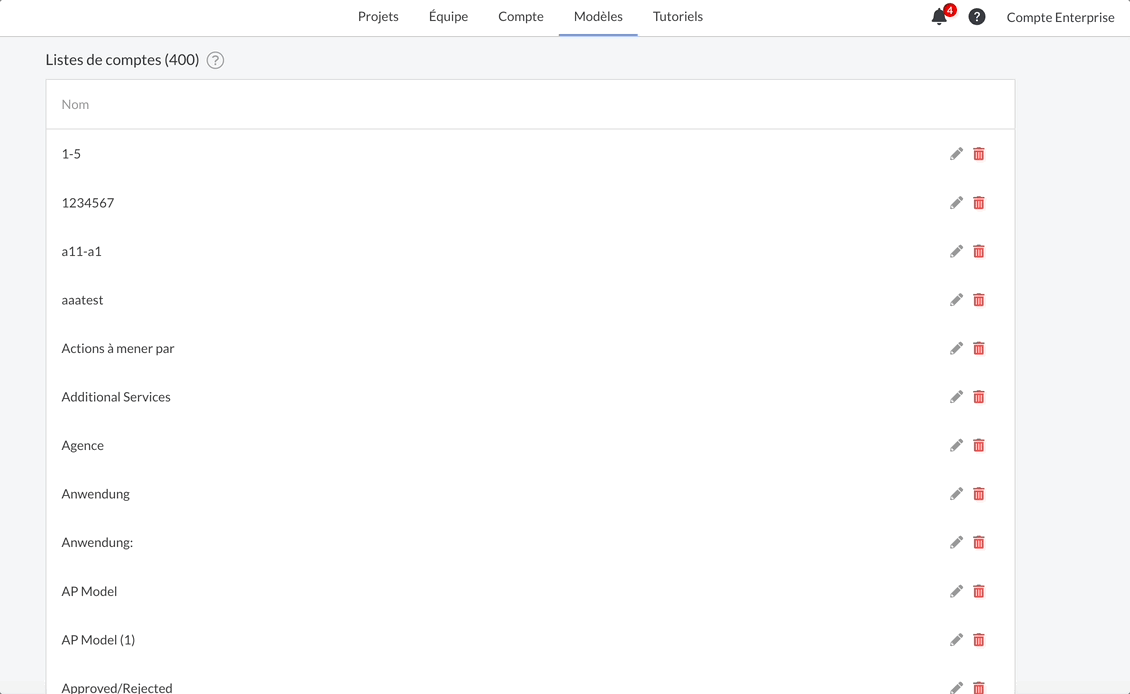Open the Compte tab
Screen dimensions: 1130x694
click(x=521, y=17)
